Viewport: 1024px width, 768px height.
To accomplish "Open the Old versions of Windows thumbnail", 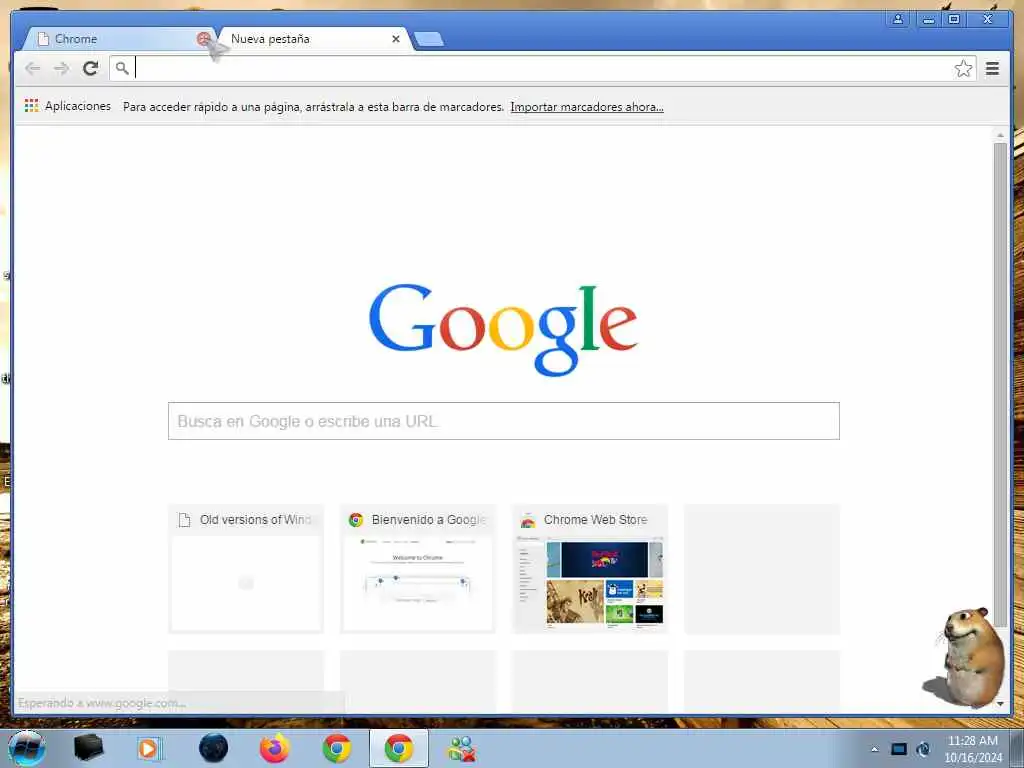I will (246, 568).
